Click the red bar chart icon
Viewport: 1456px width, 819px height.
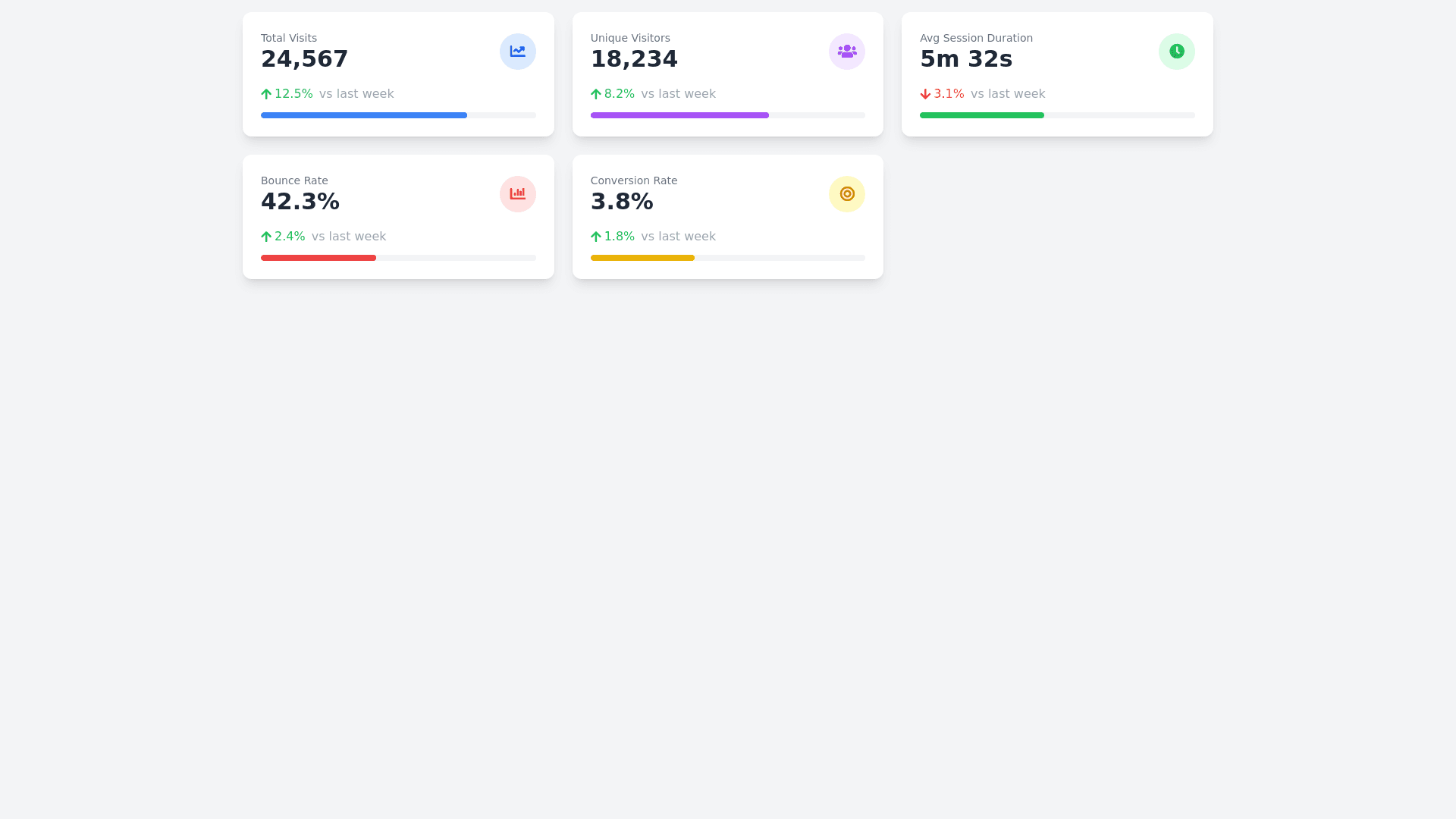(518, 194)
